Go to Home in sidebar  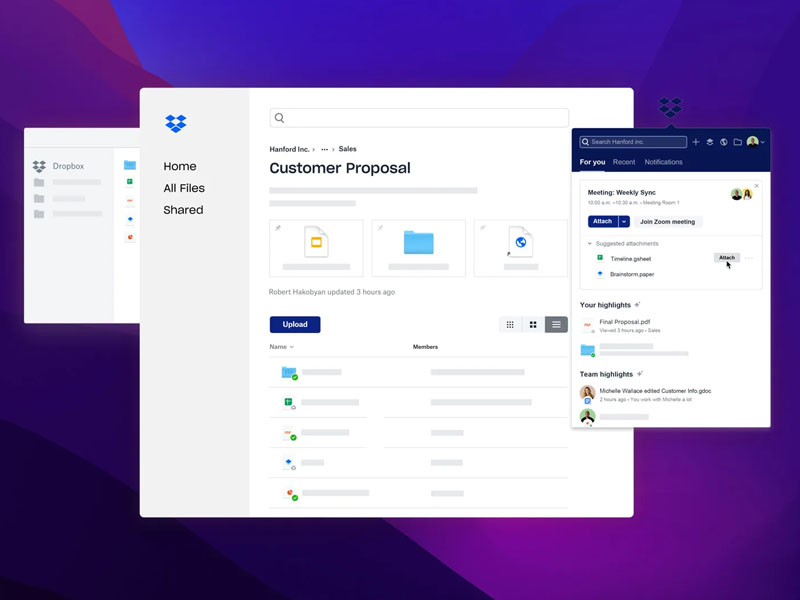pos(180,166)
